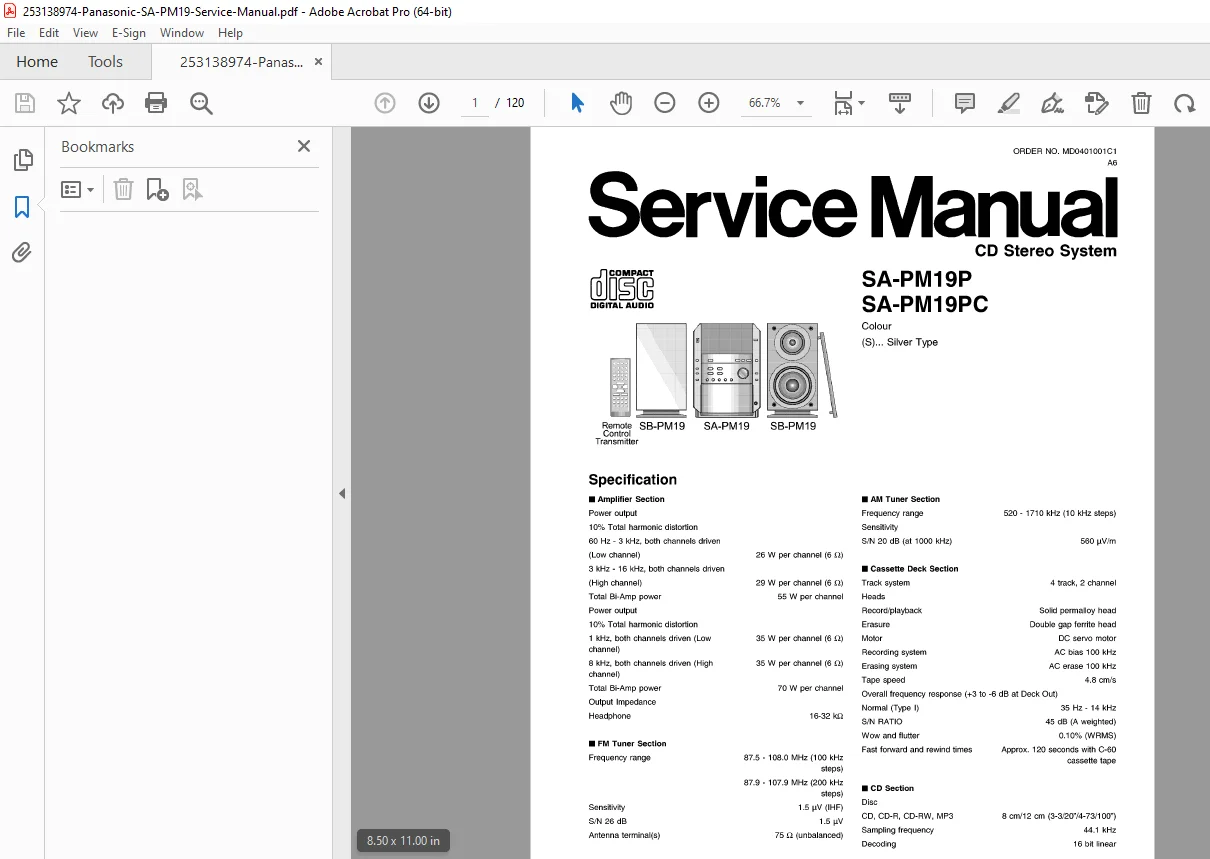
Task: Click the page size 8.50 x 11.00 in label
Action: tap(403, 840)
